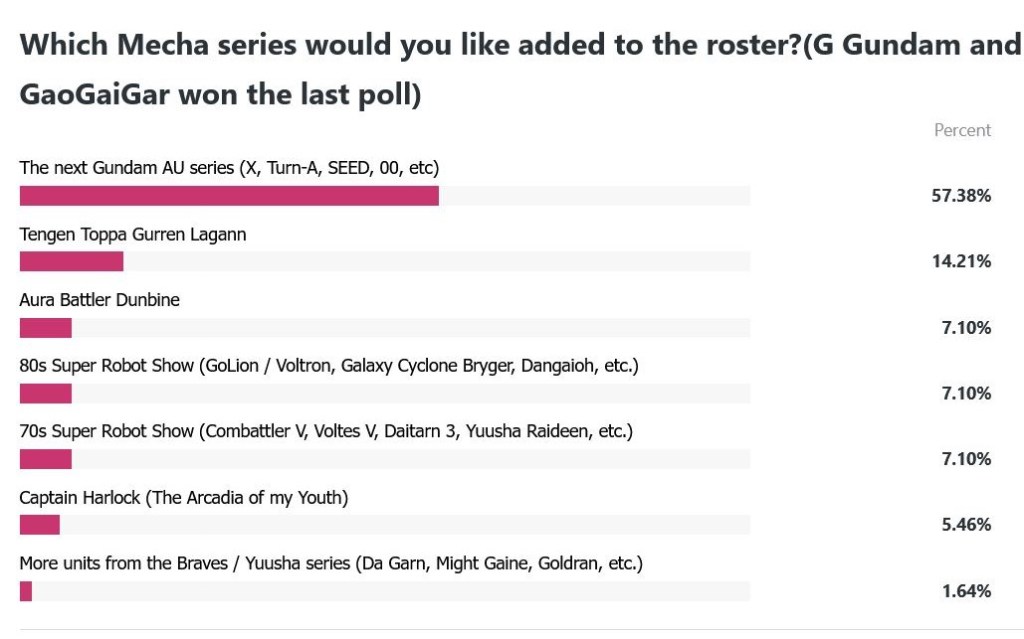Click the Tengen Toppa Gurren Lagann result bar
1024x639 pixels.
(72, 262)
